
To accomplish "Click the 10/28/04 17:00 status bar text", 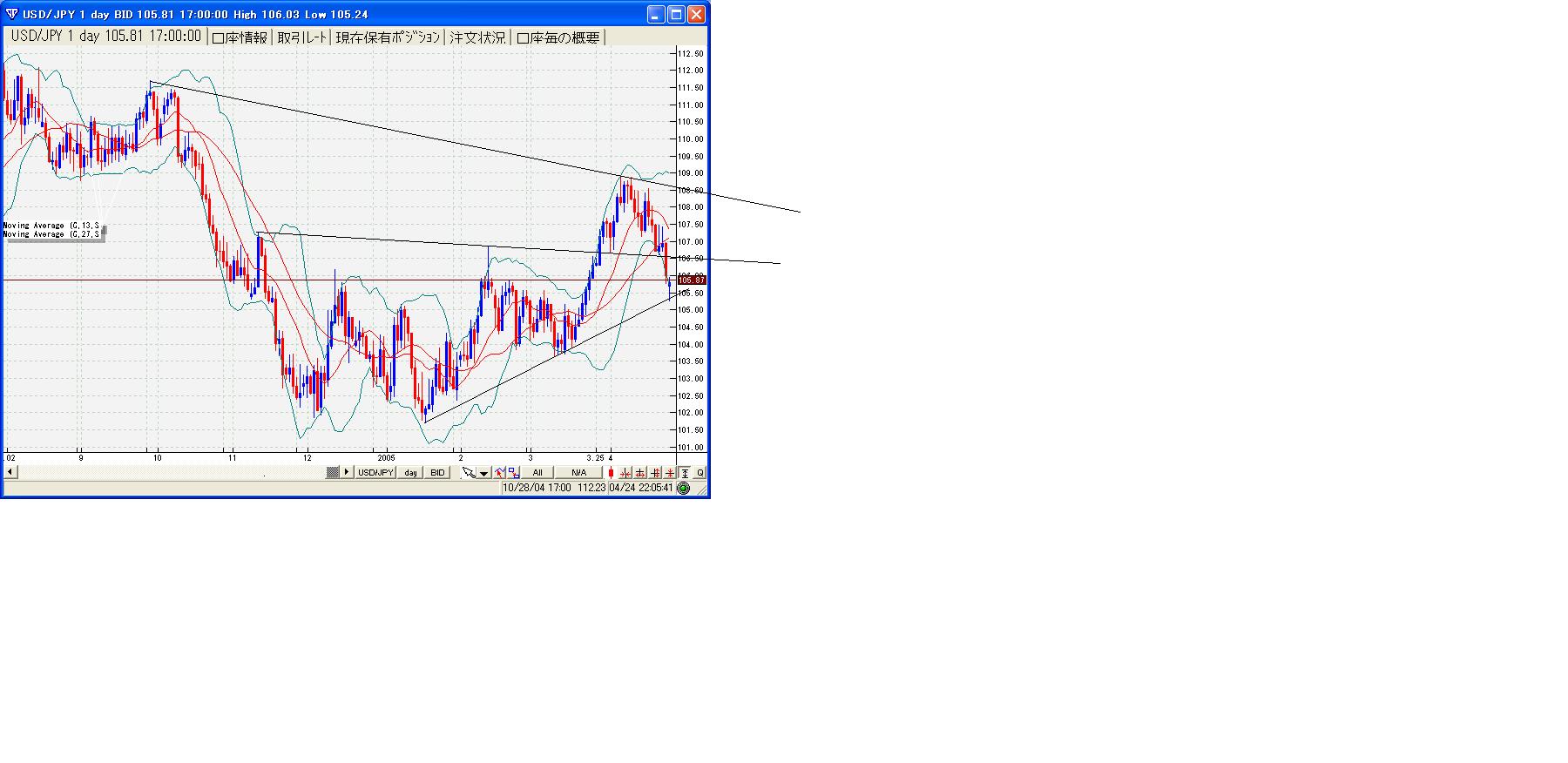I will [x=537, y=488].
